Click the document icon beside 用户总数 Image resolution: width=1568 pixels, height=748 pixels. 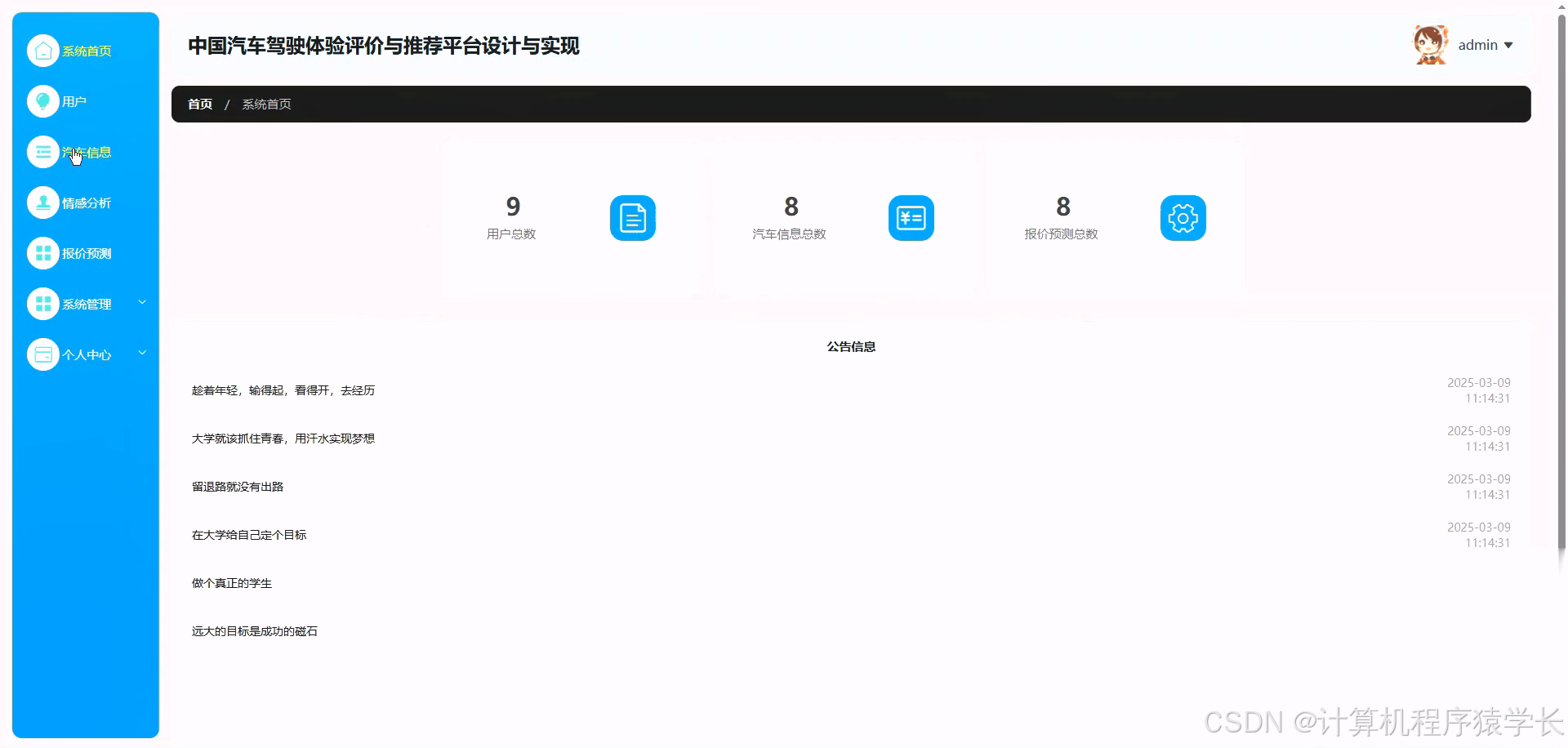(632, 217)
